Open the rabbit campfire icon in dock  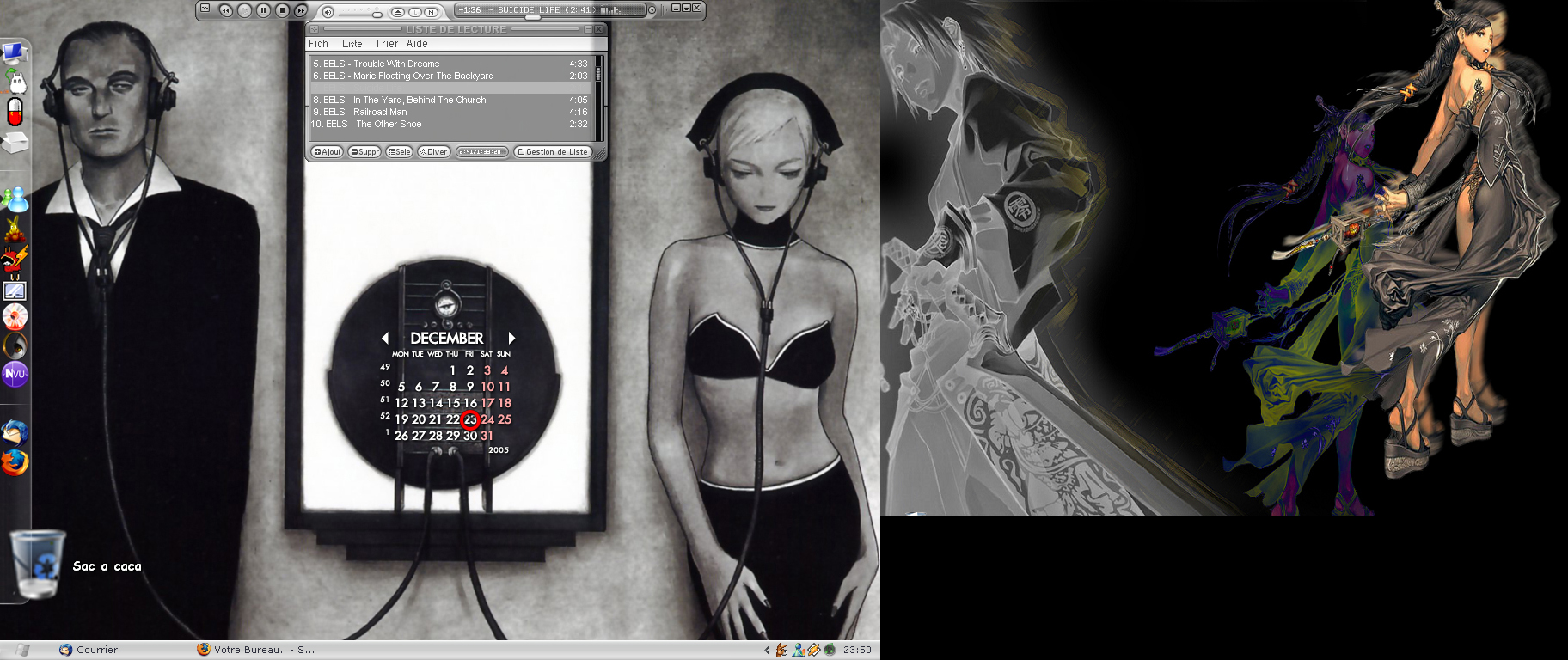pos(15,229)
